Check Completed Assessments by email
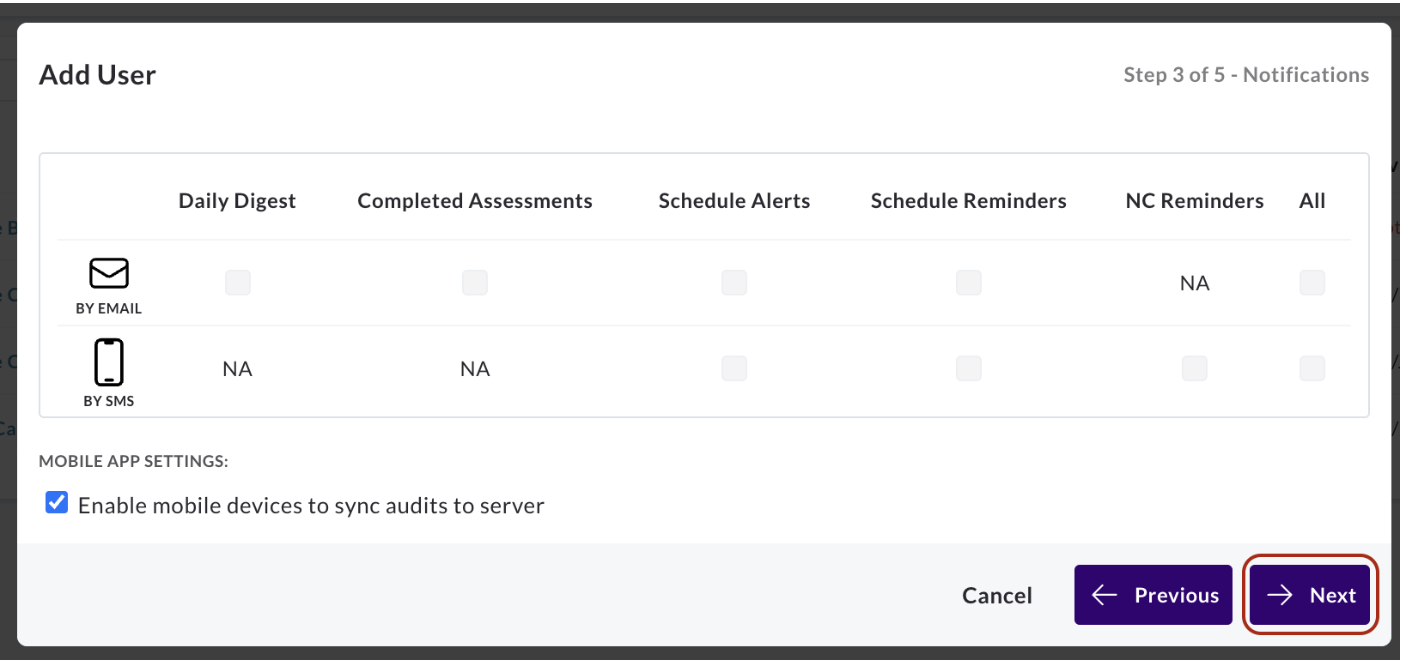1406x662 pixels. 475,283
